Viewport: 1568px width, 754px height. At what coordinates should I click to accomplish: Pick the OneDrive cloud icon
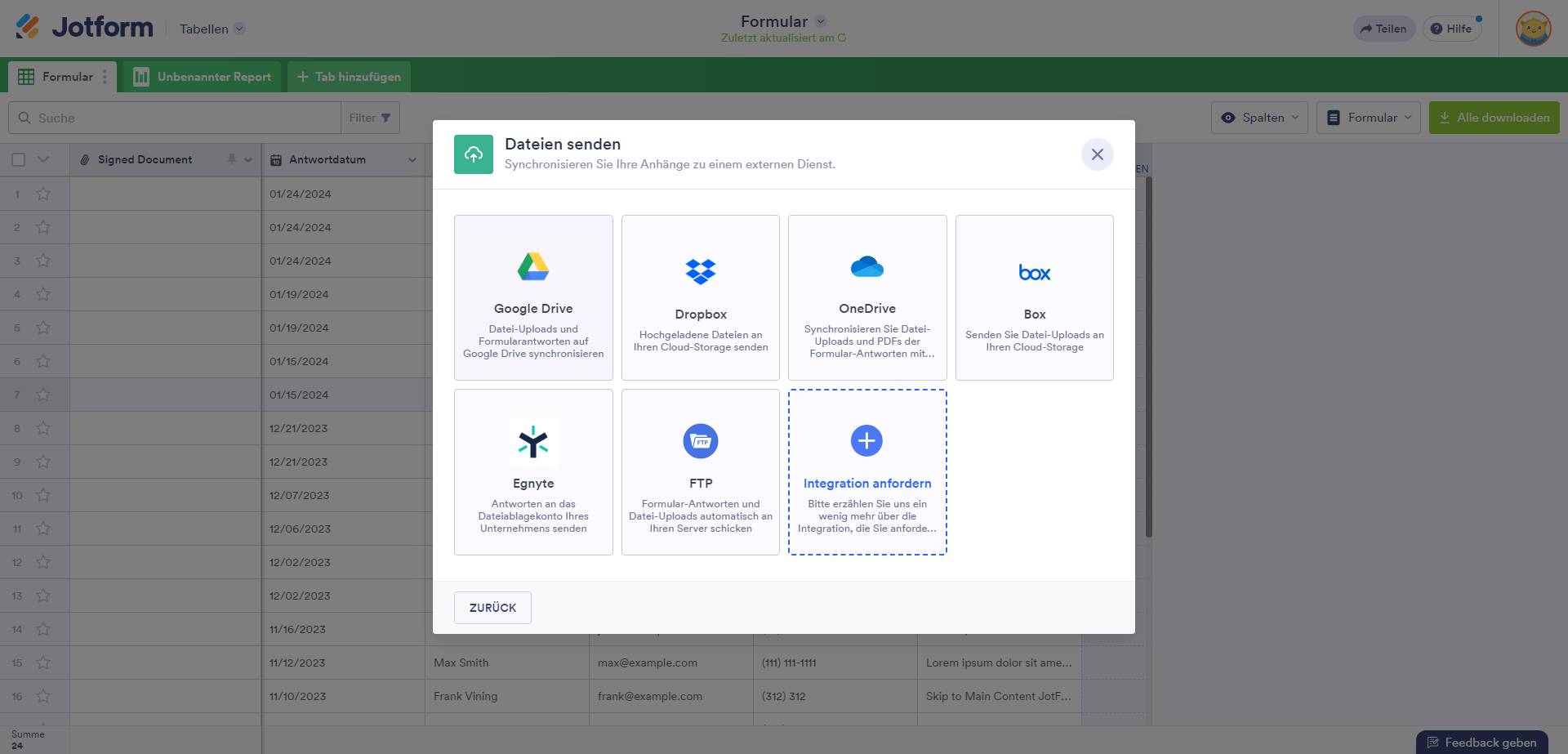(867, 267)
